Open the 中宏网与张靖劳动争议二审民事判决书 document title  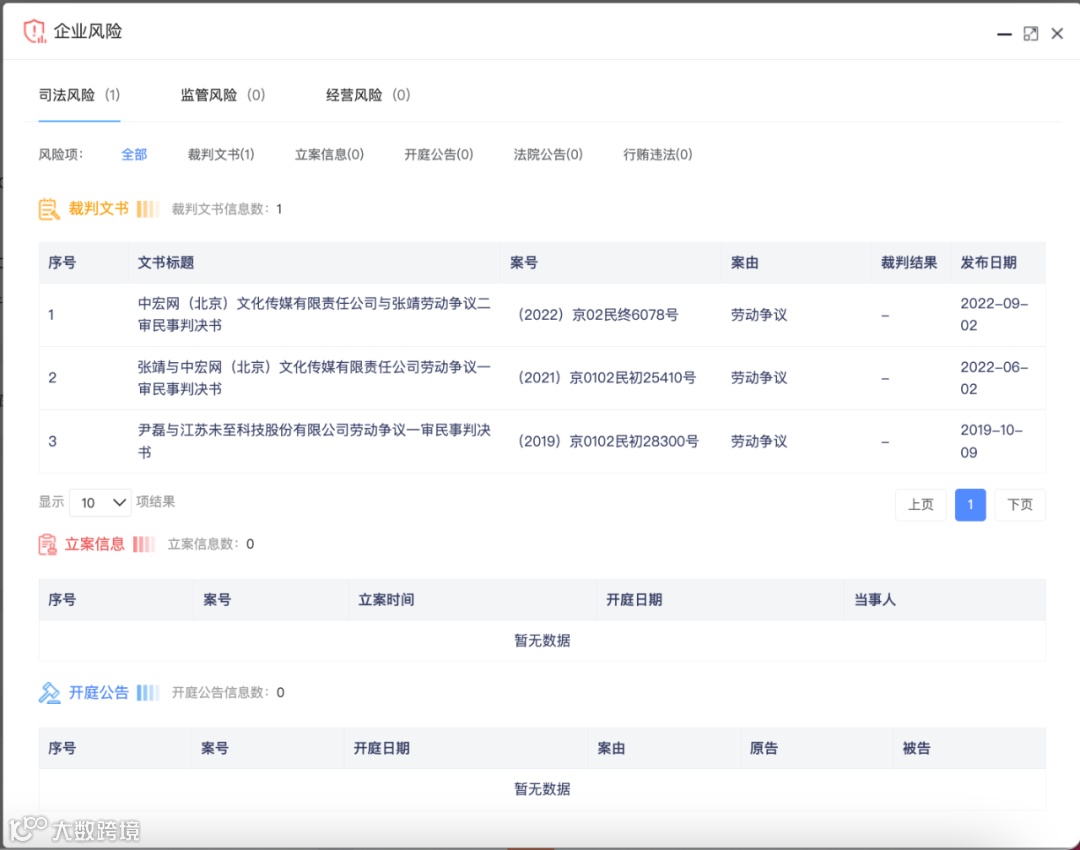point(314,314)
